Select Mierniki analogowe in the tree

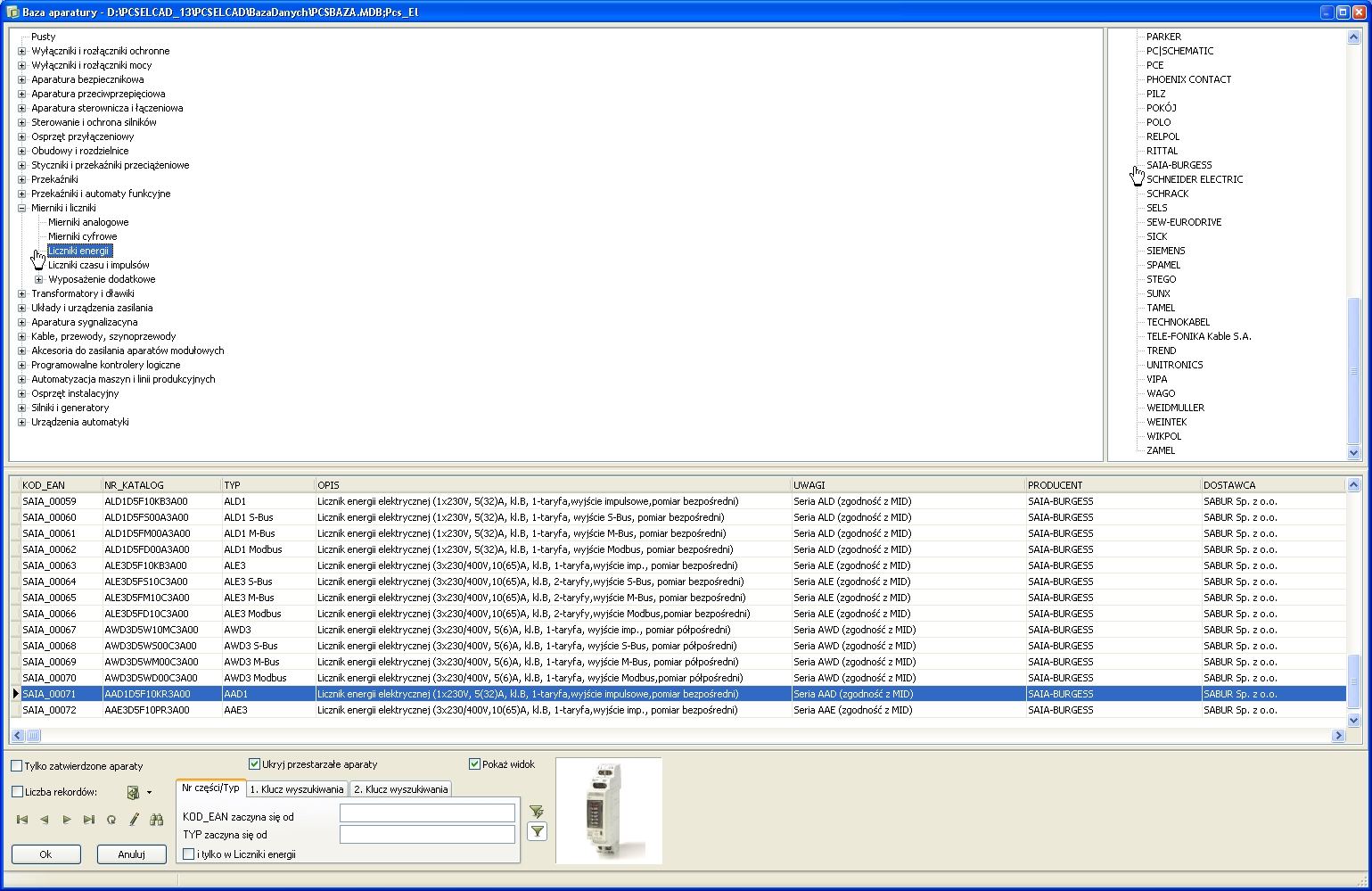88,222
